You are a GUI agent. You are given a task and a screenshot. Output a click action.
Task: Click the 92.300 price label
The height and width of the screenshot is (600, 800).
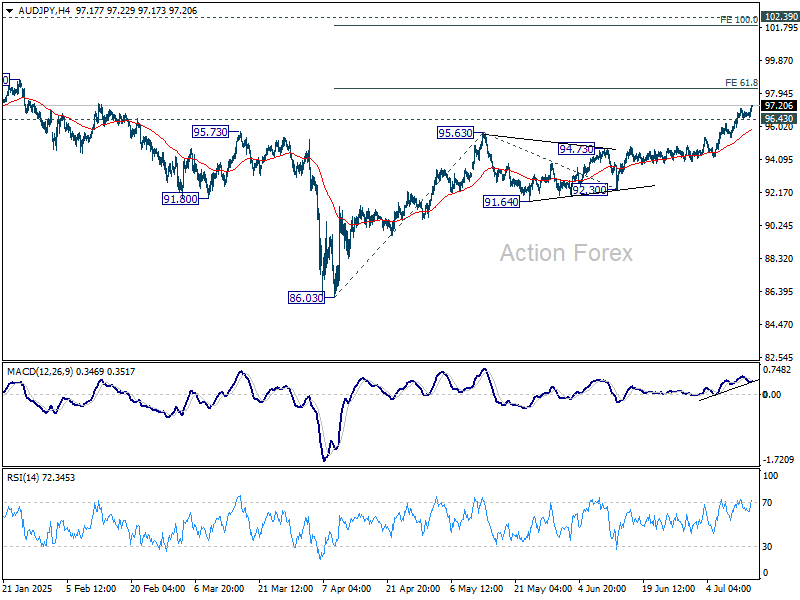click(589, 190)
